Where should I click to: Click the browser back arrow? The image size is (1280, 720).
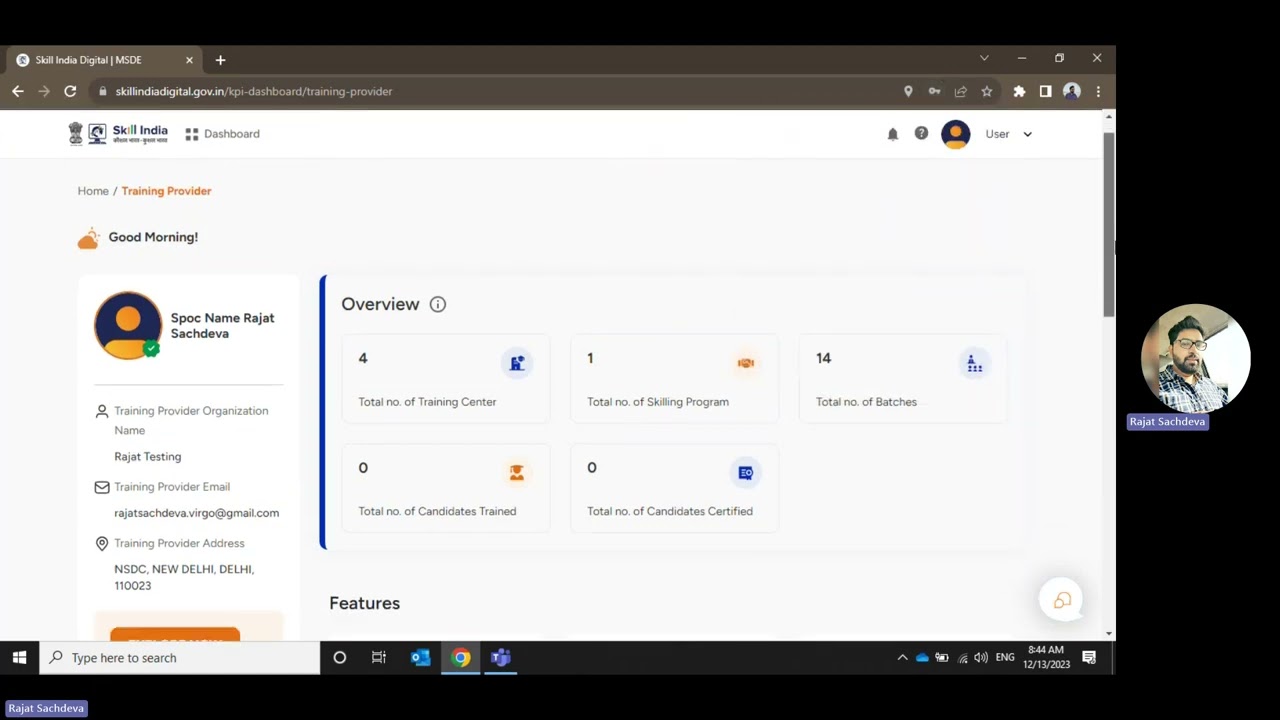pyautogui.click(x=18, y=91)
